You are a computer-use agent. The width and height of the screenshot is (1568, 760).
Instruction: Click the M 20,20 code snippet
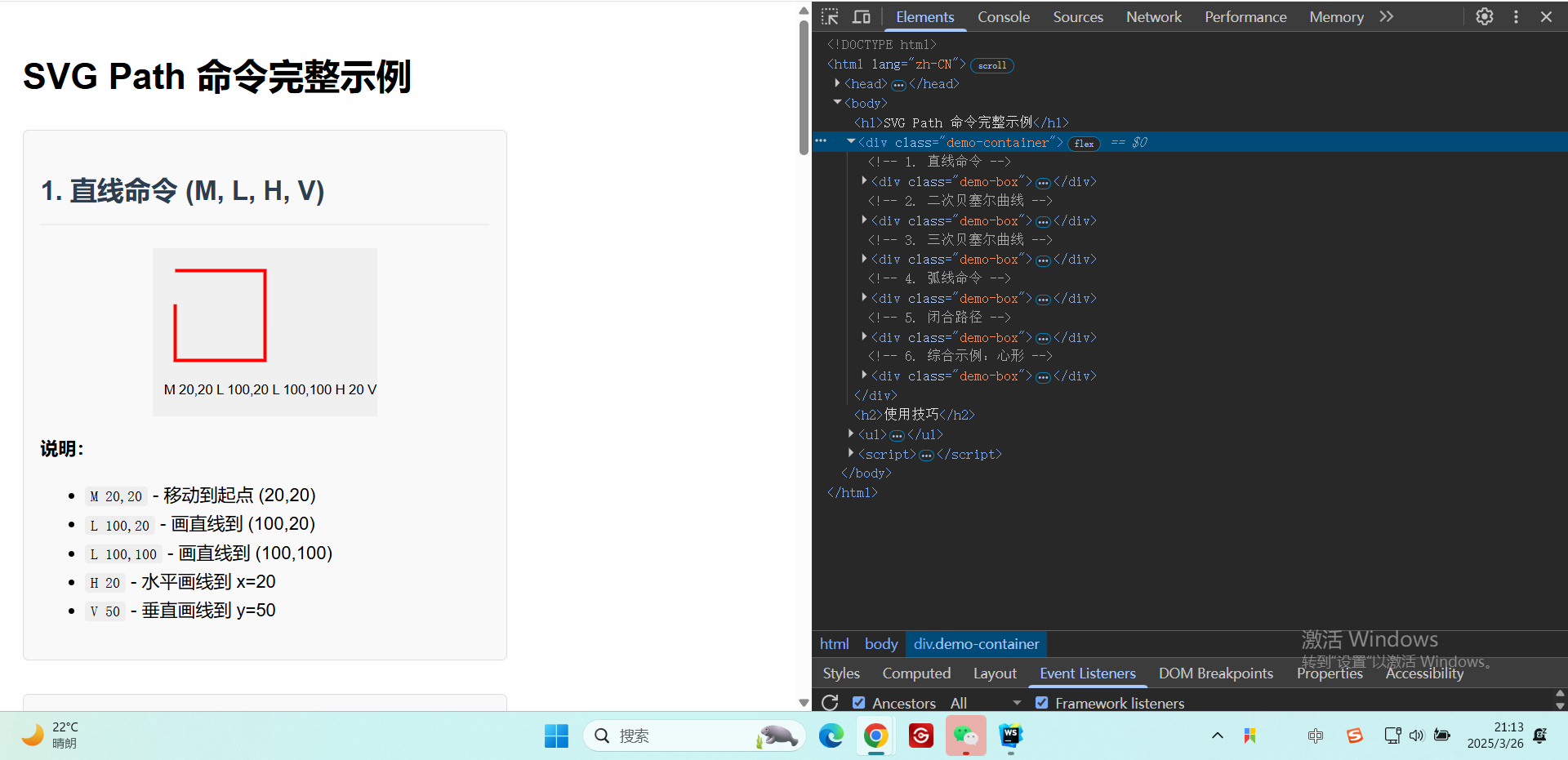click(116, 496)
